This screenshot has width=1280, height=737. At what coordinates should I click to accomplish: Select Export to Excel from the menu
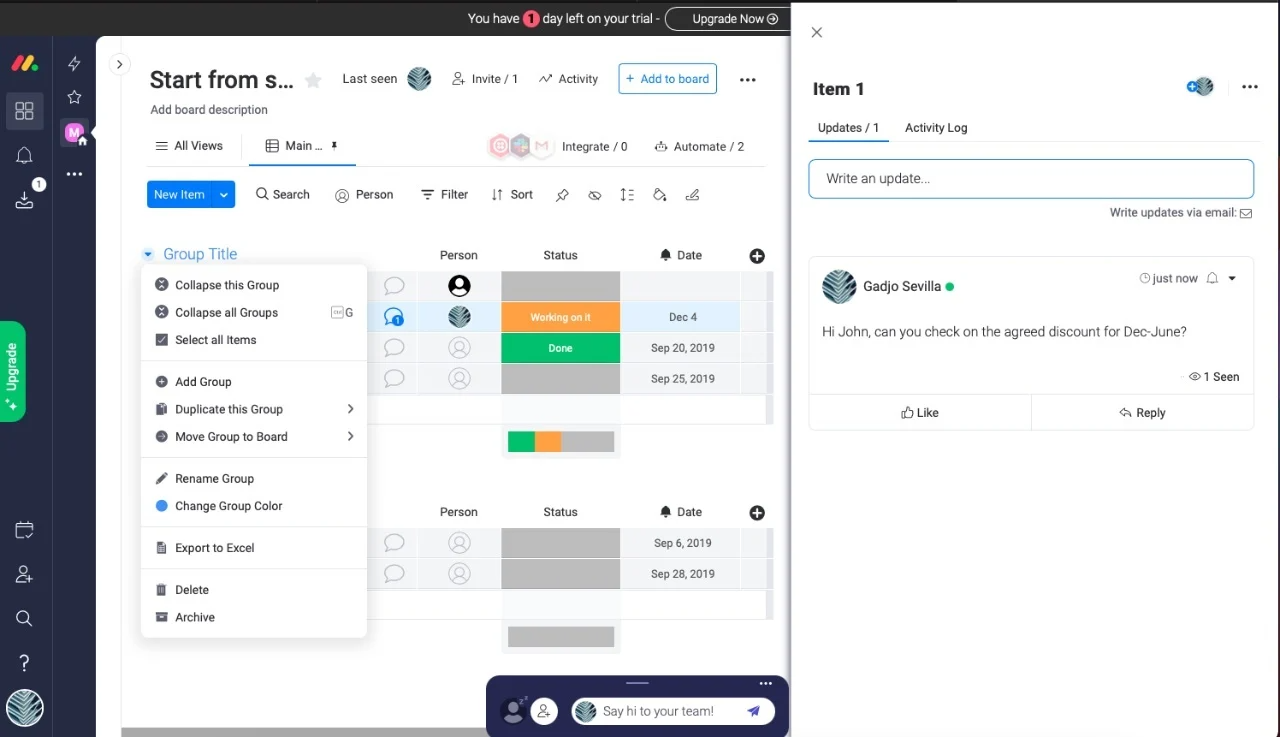pos(214,548)
